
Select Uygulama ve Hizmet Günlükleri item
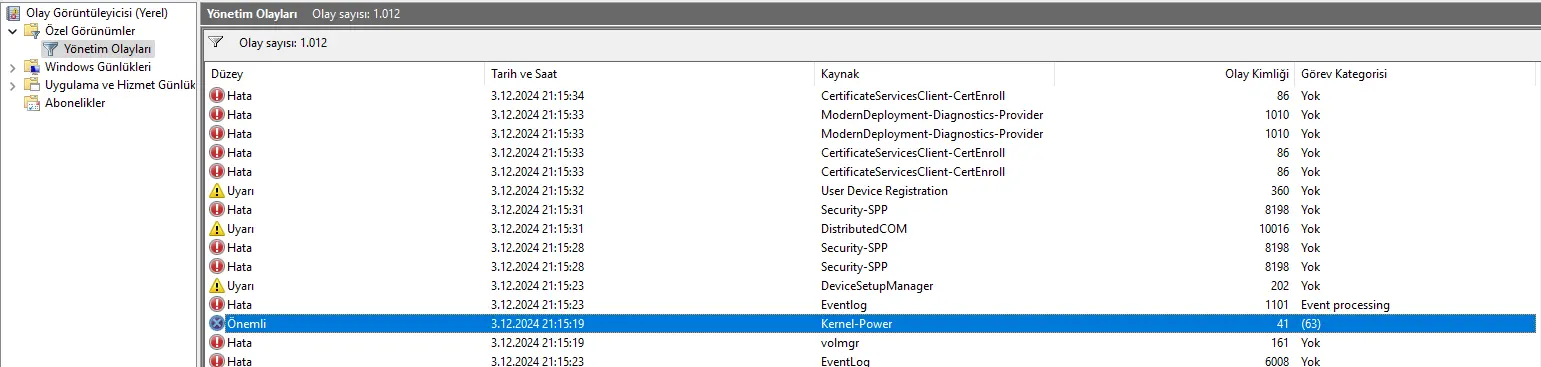coord(120,85)
